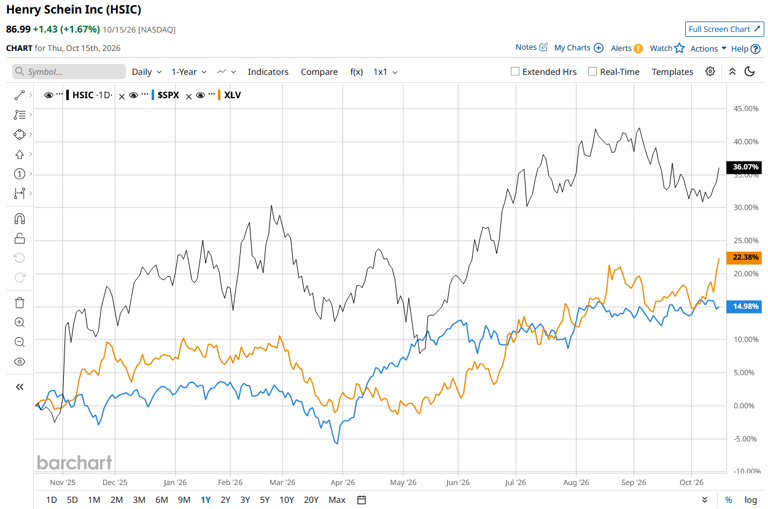Click the 14.98% $SPX value label
This screenshot has height=509, width=768.
pyautogui.click(x=744, y=306)
